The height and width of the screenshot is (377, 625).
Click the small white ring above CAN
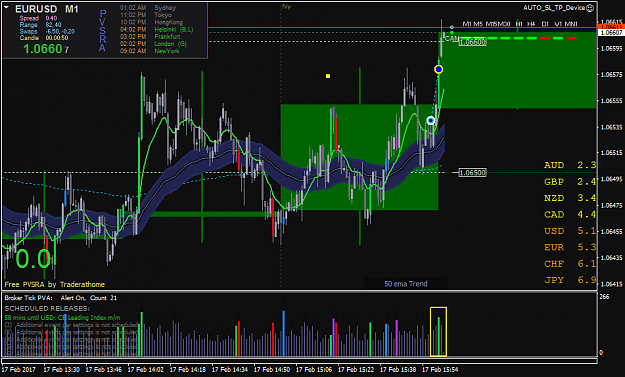click(452, 27)
